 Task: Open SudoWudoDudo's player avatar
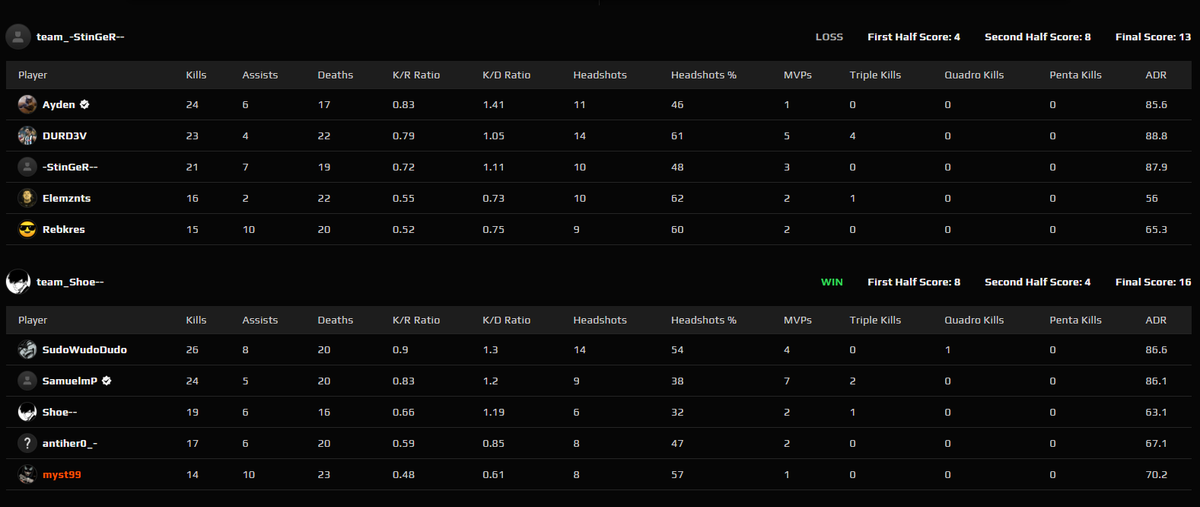[27, 350]
